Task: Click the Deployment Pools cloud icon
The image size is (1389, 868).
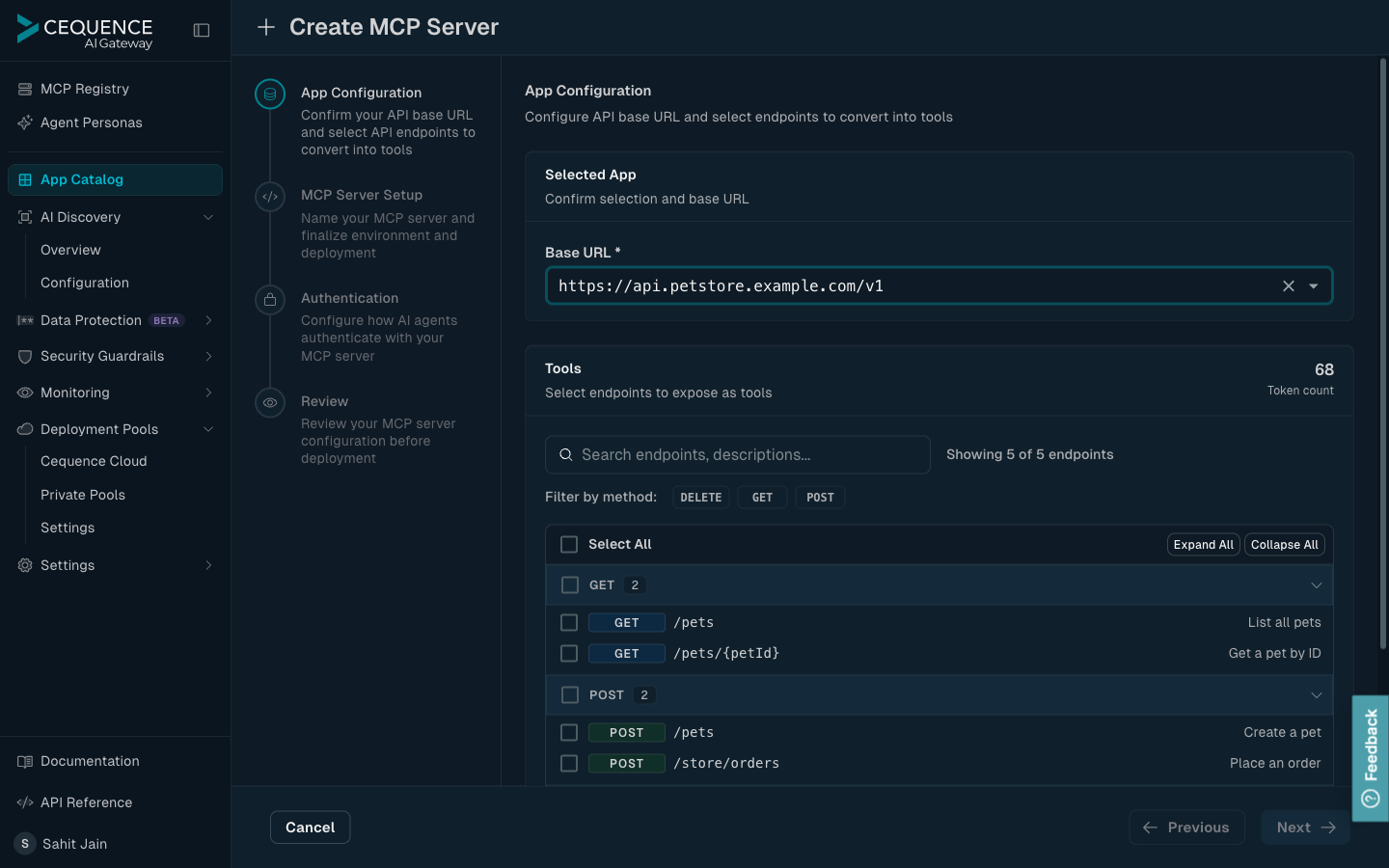Action: (x=25, y=429)
